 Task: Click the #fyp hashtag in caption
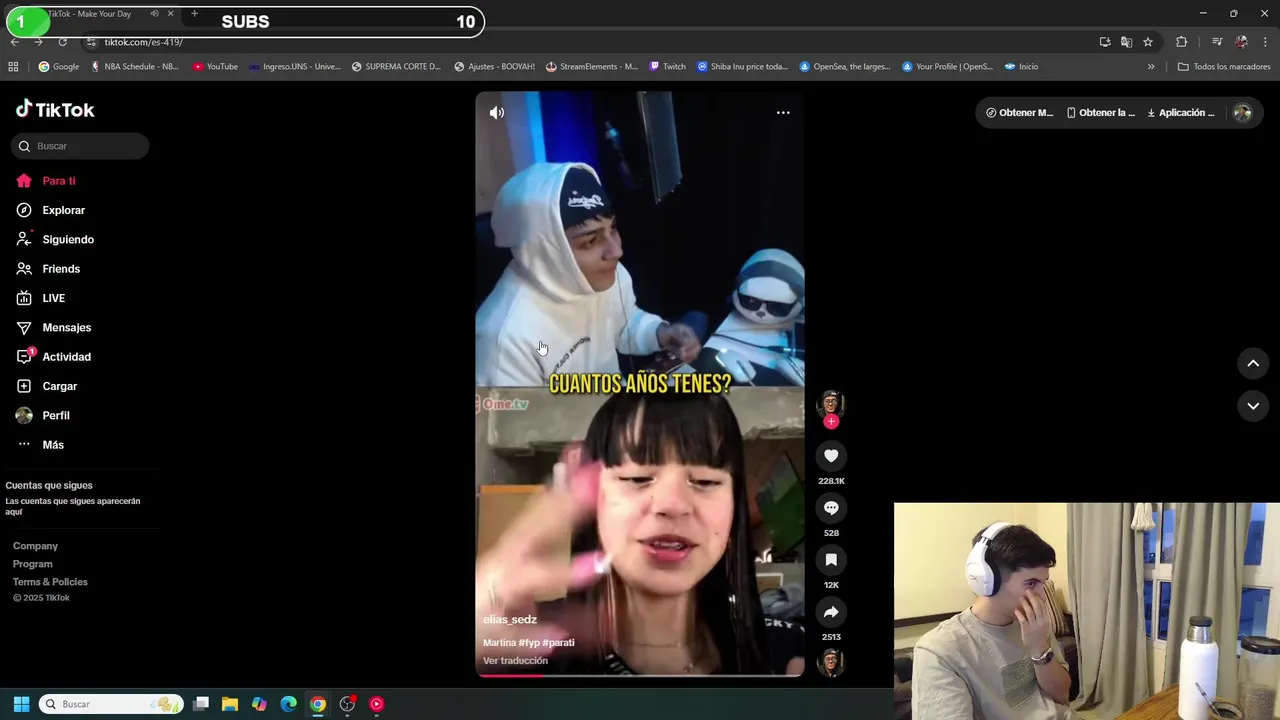pyautogui.click(x=528, y=643)
